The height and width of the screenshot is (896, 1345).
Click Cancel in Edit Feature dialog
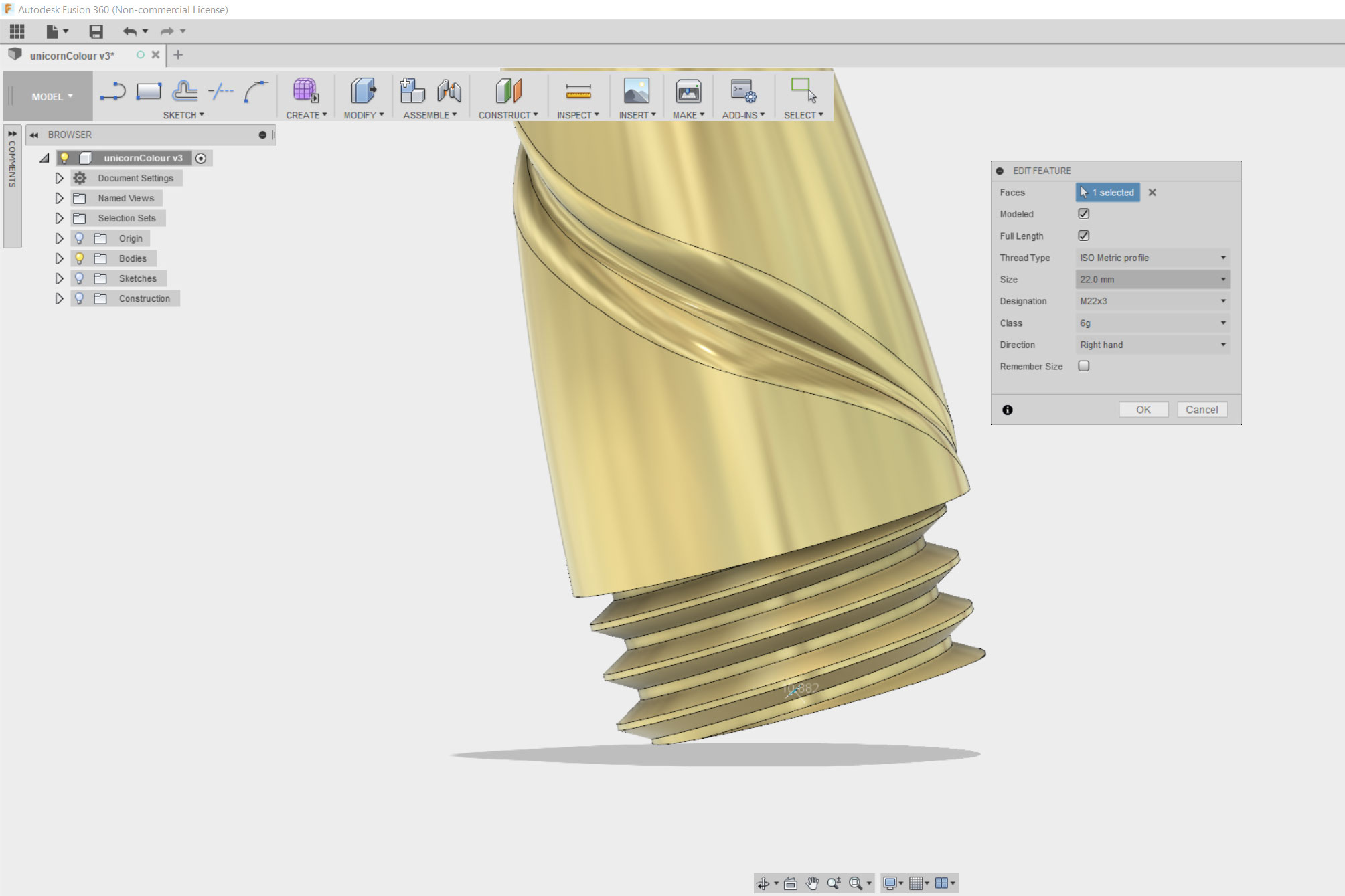pyautogui.click(x=1202, y=410)
